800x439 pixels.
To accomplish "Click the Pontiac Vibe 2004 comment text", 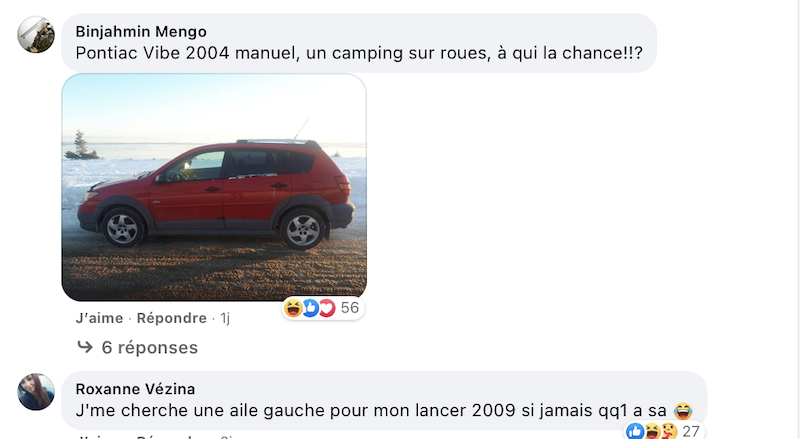I will click(359, 53).
